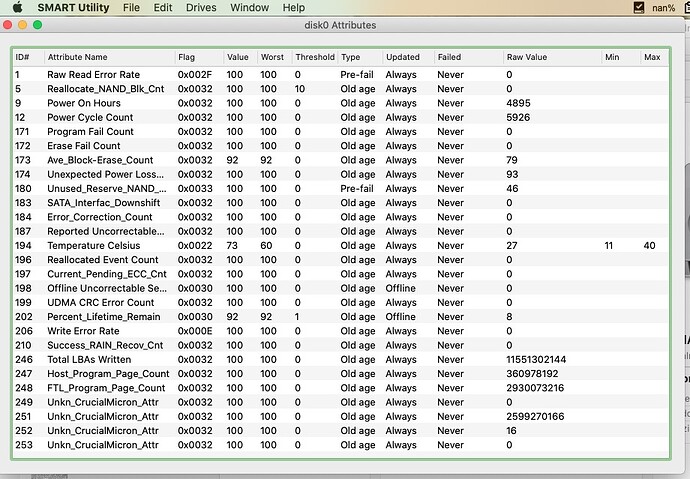This screenshot has width=690, height=479.
Task: Select the Raw Read Error Rate row
Action: 341,75
